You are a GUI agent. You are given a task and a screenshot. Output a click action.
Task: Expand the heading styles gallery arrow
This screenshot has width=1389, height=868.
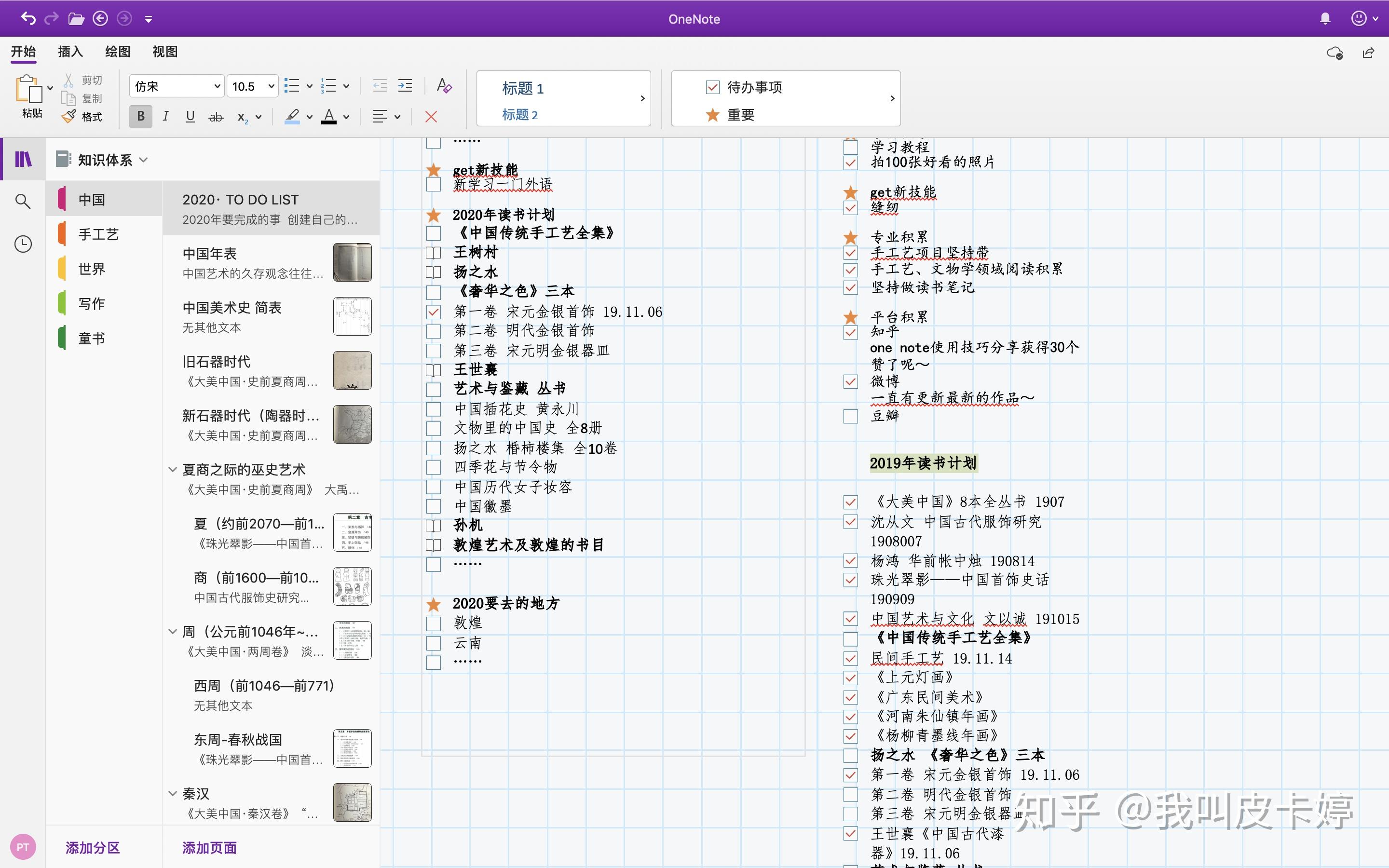642,98
